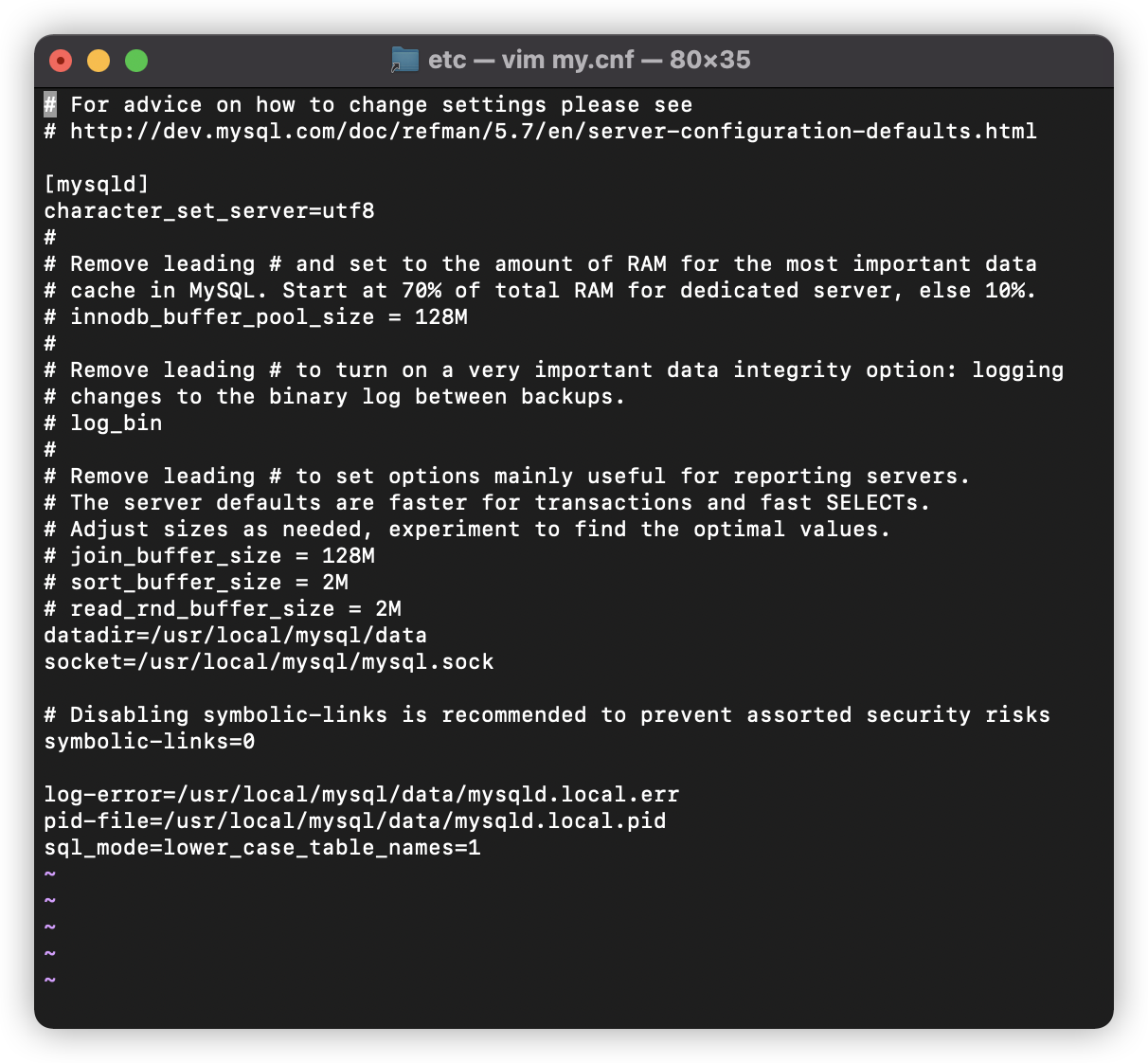Click the yellow minimize window button
This screenshot has width=1148, height=1063.
(x=99, y=61)
